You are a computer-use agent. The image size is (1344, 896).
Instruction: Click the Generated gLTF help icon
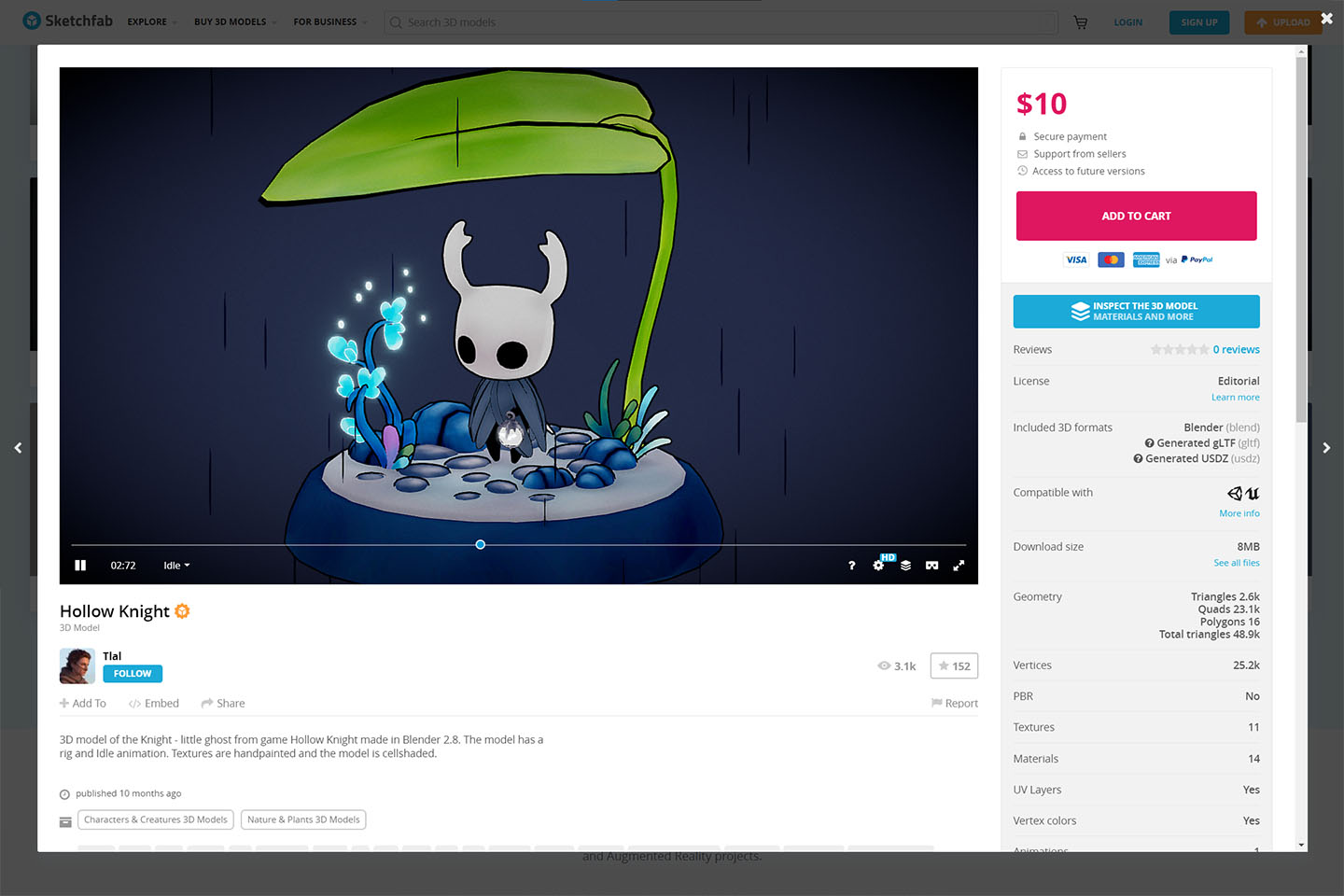[x=1149, y=443]
